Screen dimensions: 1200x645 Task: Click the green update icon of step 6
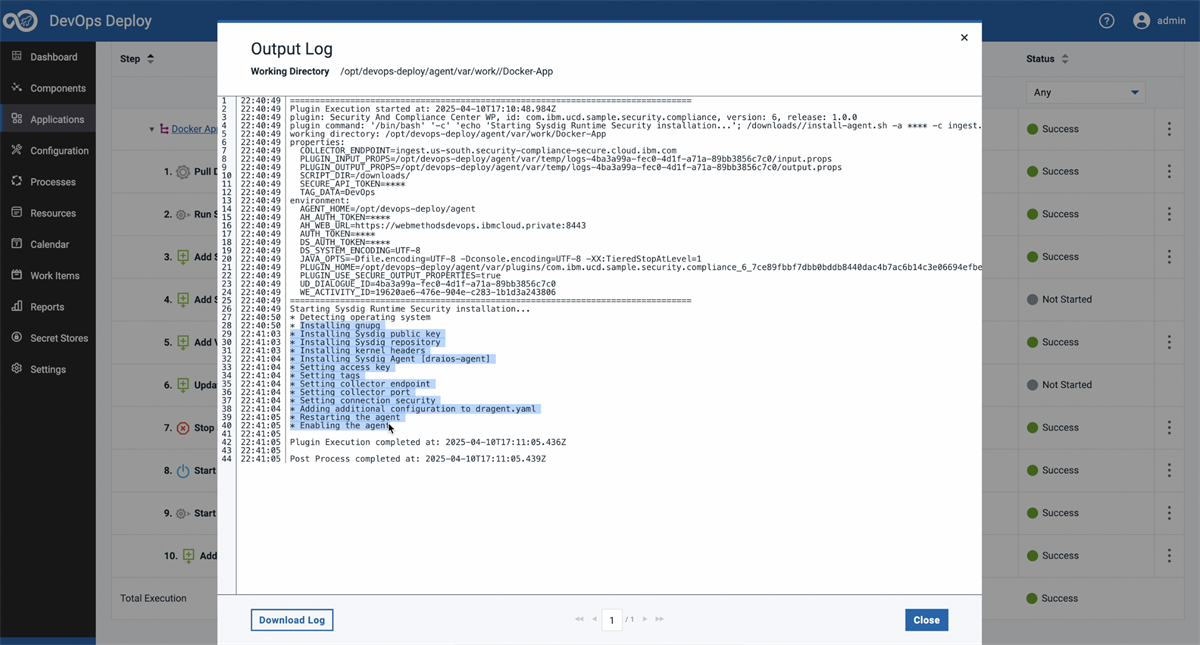tap(183, 385)
